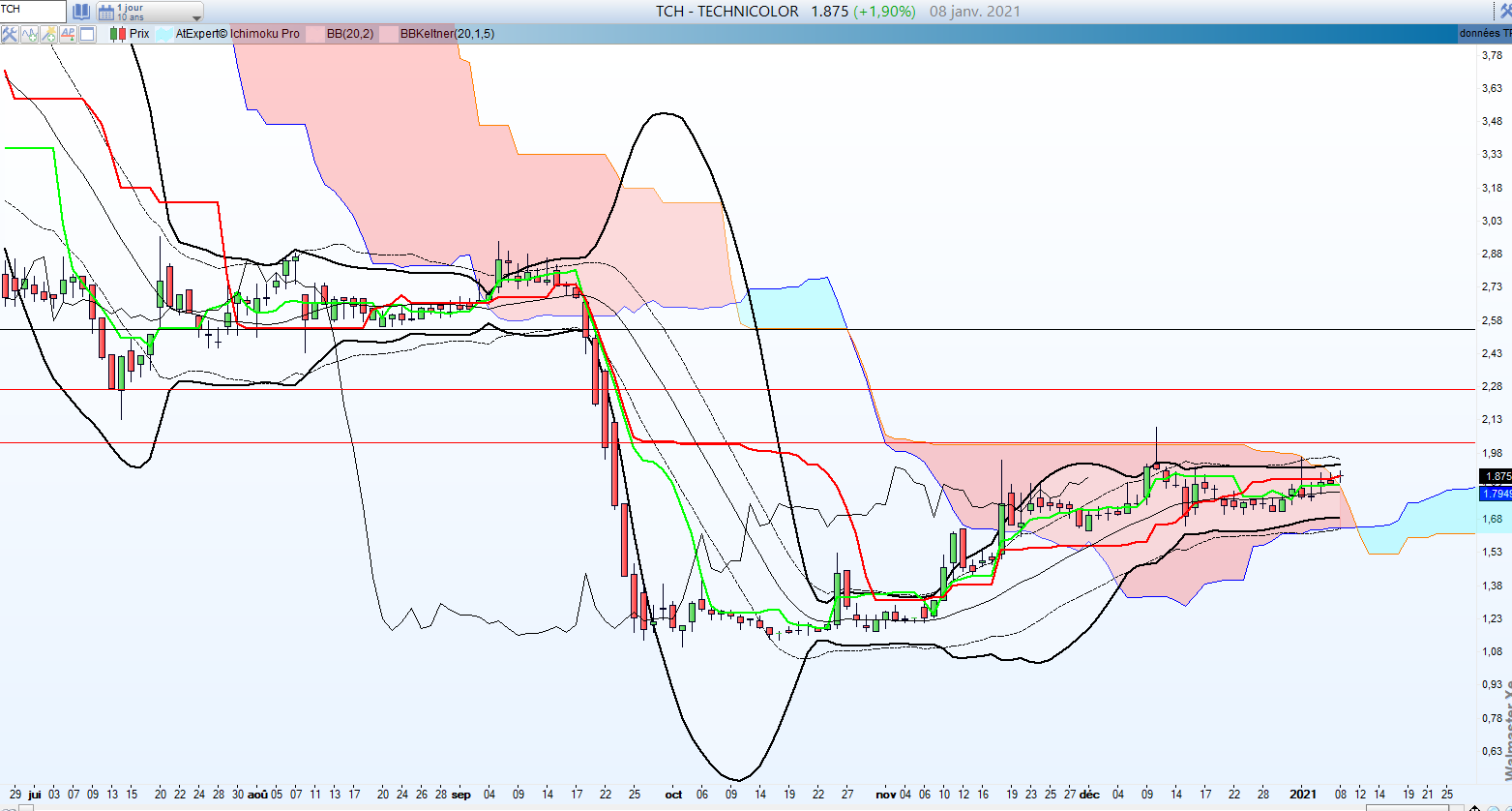This screenshot has width=1512, height=811.
Task: Click the pink swatch before BBKeltner
Action: [x=388, y=34]
